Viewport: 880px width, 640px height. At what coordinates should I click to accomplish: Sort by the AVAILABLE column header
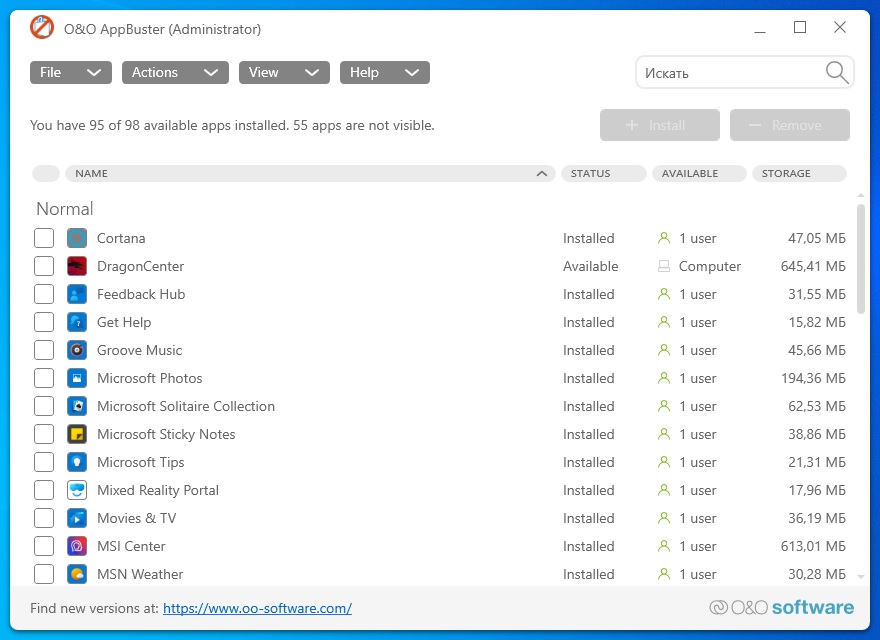click(x=699, y=173)
